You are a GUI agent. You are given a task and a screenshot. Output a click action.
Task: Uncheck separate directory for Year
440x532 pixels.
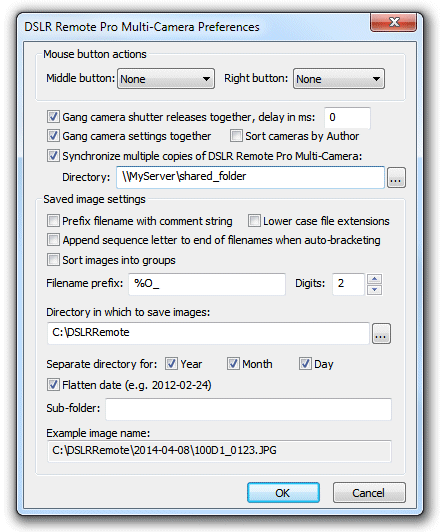point(171,364)
